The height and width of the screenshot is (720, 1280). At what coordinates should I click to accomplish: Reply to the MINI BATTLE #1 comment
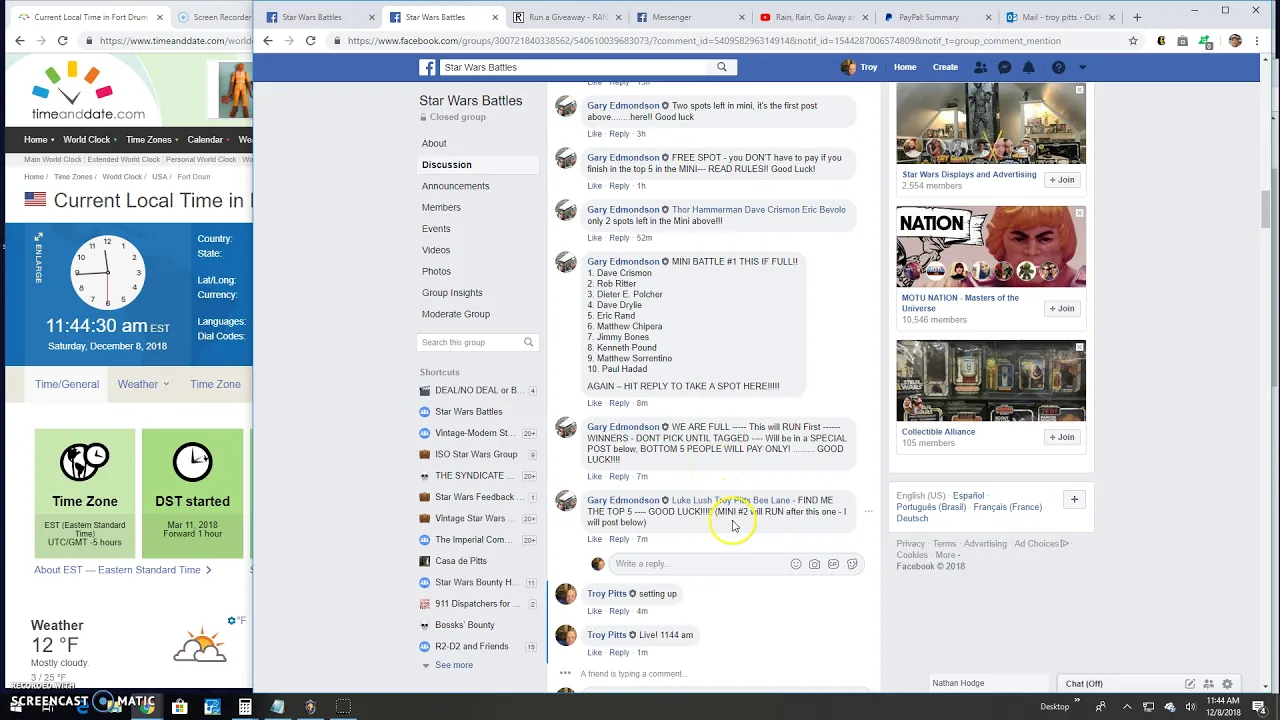coord(620,403)
